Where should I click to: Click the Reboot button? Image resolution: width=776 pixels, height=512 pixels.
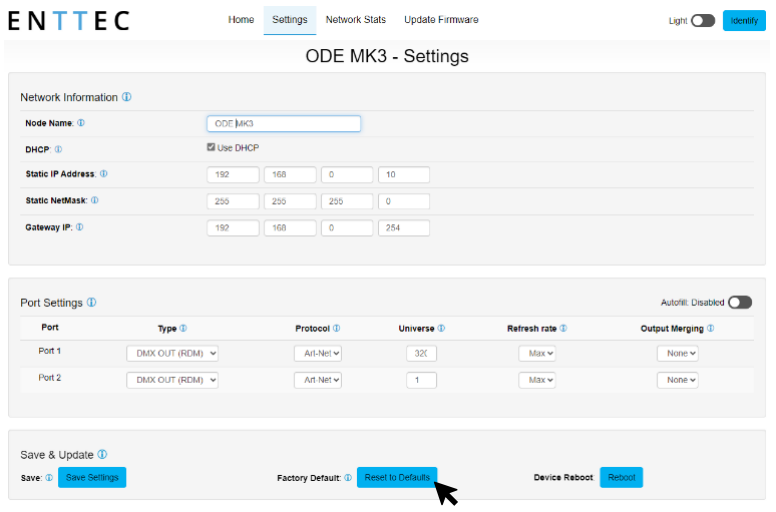pos(621,477)
